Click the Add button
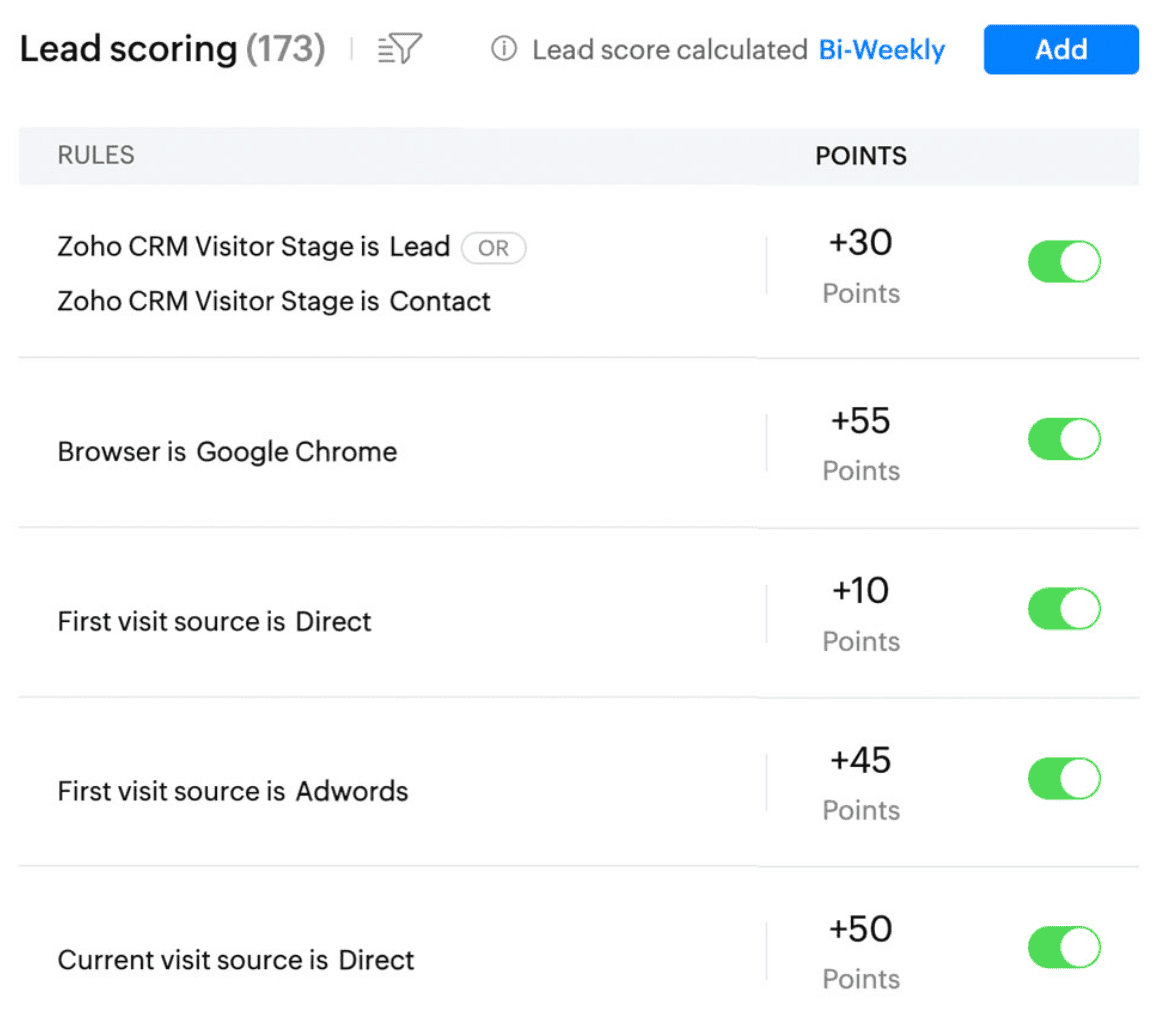Image resolution: width=1152 pixels, height=1018 pixels. point(1061,50)
